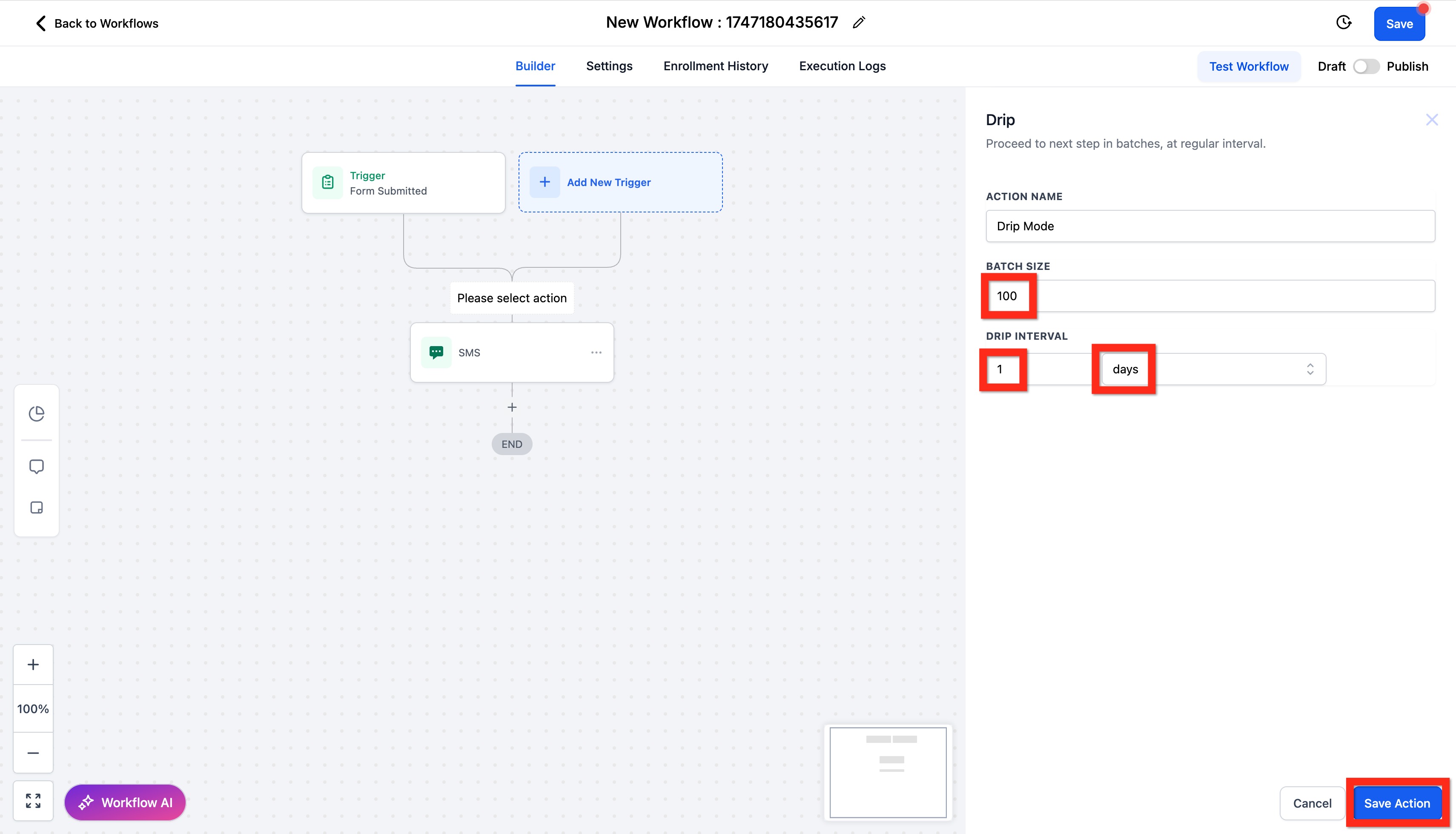Click the stats pie chart icon in sidebar
The image size is (1456, 834).
tap(37, 413)
